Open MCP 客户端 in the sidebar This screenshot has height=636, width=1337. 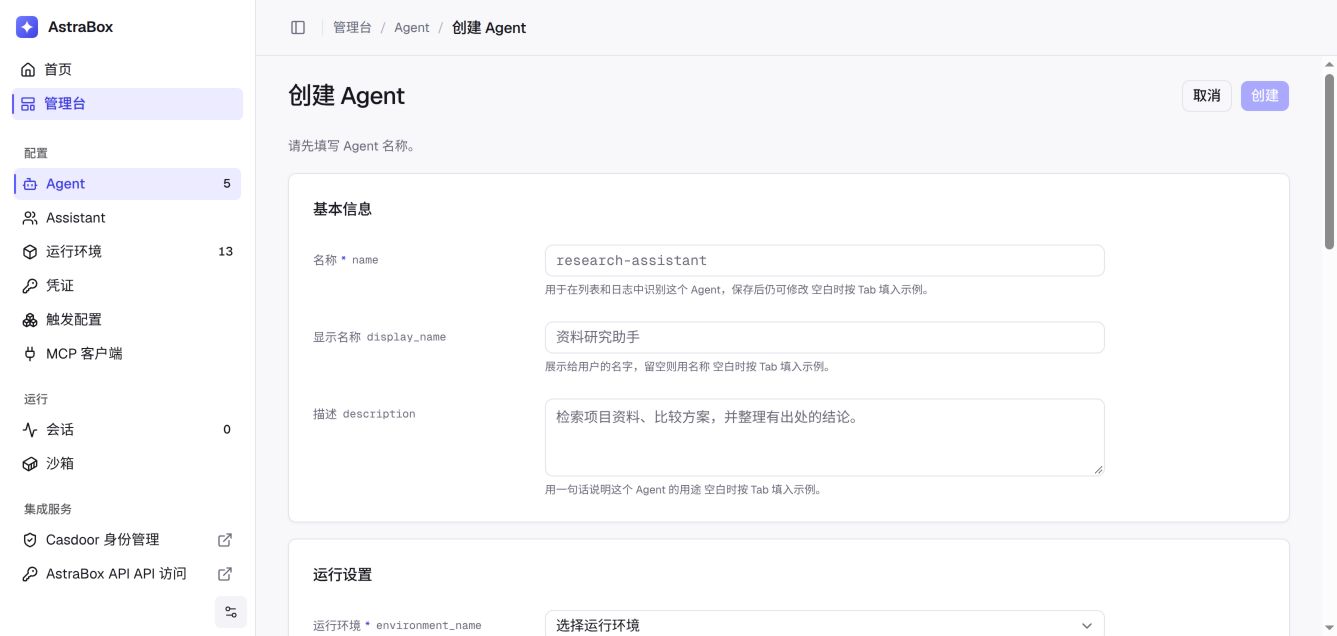coord(128,354)
